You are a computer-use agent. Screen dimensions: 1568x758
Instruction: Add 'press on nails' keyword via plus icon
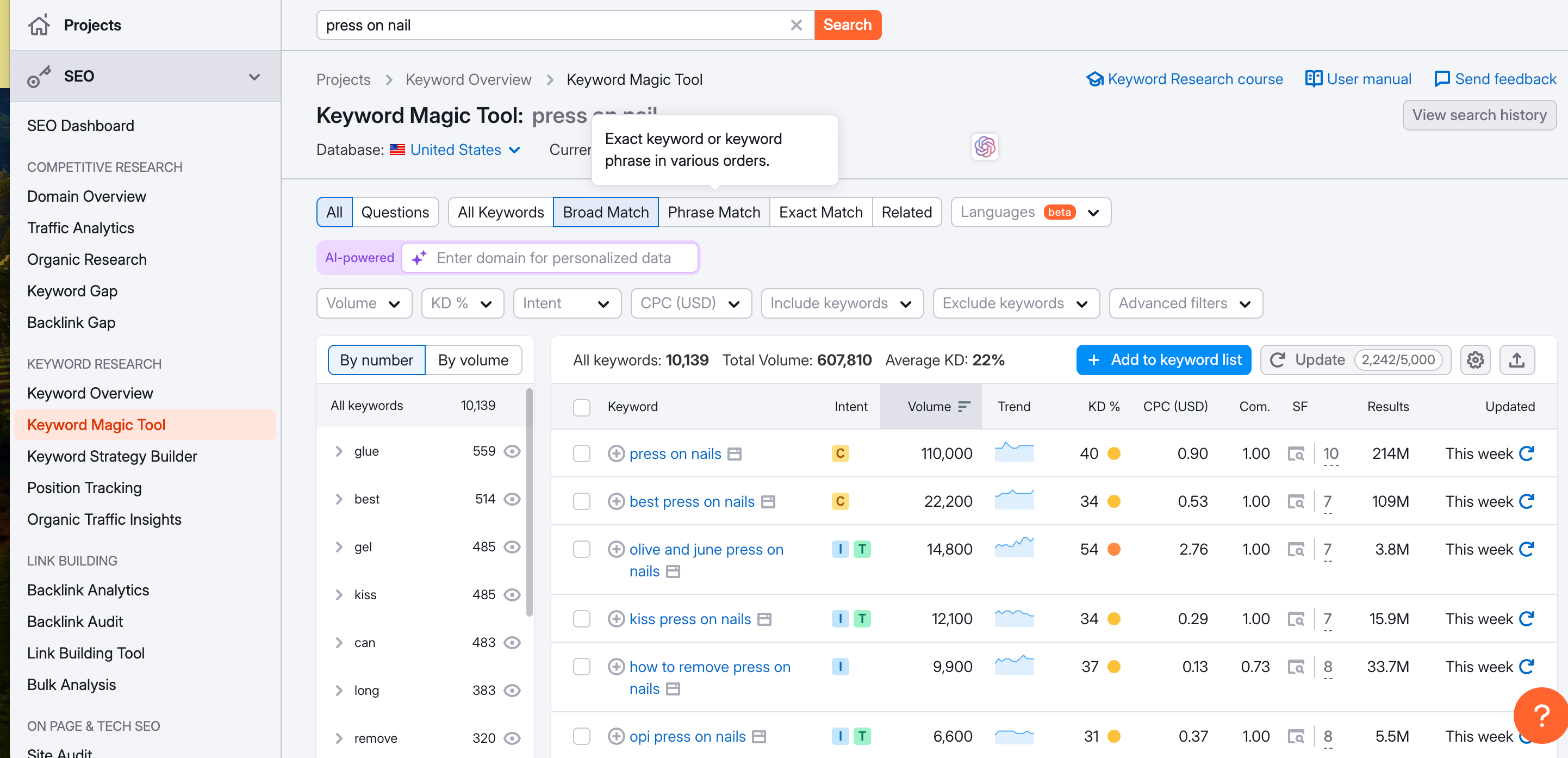[x=616, y=453]
